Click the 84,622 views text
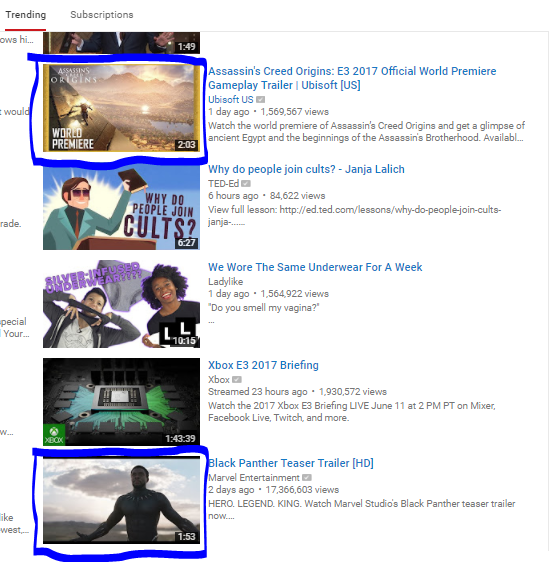The height and width of the screenshot is (562, 549). pos(297,196)
